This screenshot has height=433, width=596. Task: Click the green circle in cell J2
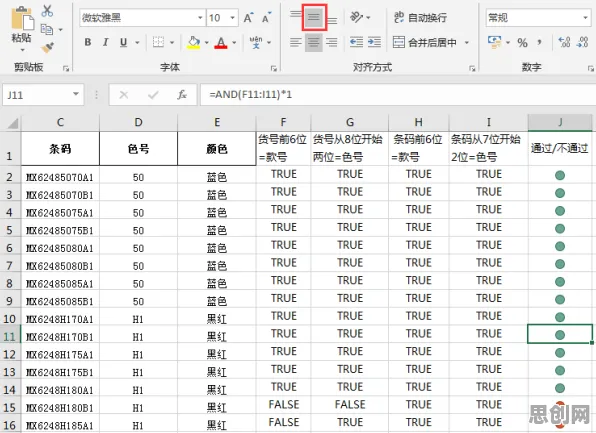pyautogui.click(x=560, y=175)
